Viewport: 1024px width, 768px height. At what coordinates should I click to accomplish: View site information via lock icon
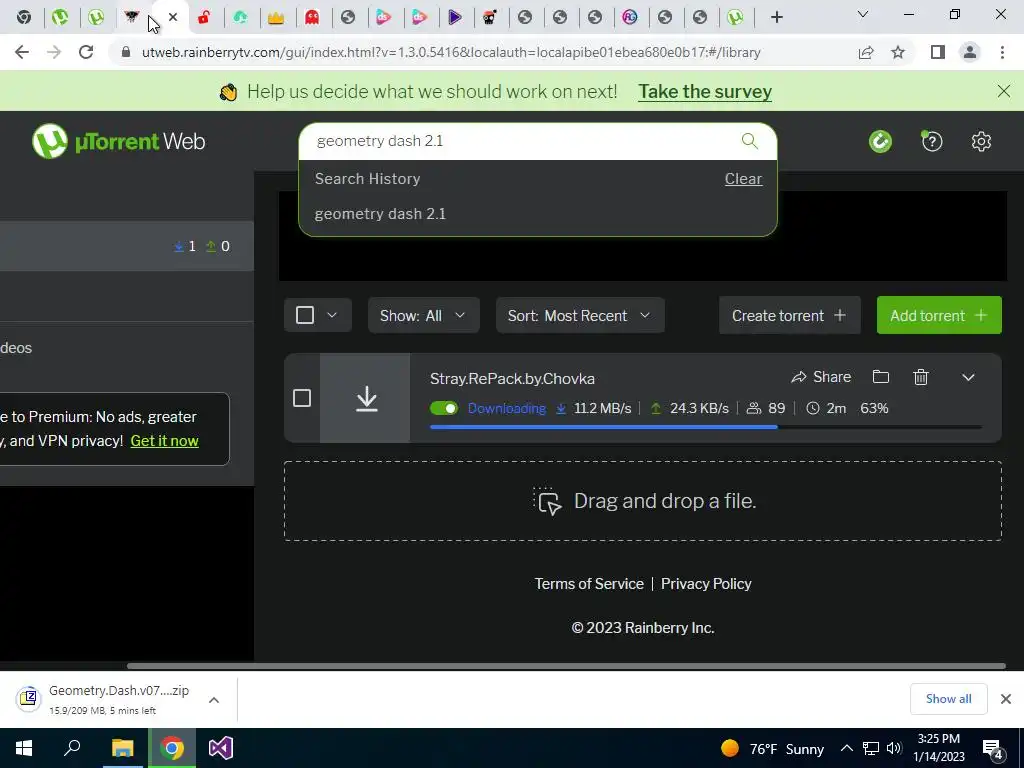[126, 52]
